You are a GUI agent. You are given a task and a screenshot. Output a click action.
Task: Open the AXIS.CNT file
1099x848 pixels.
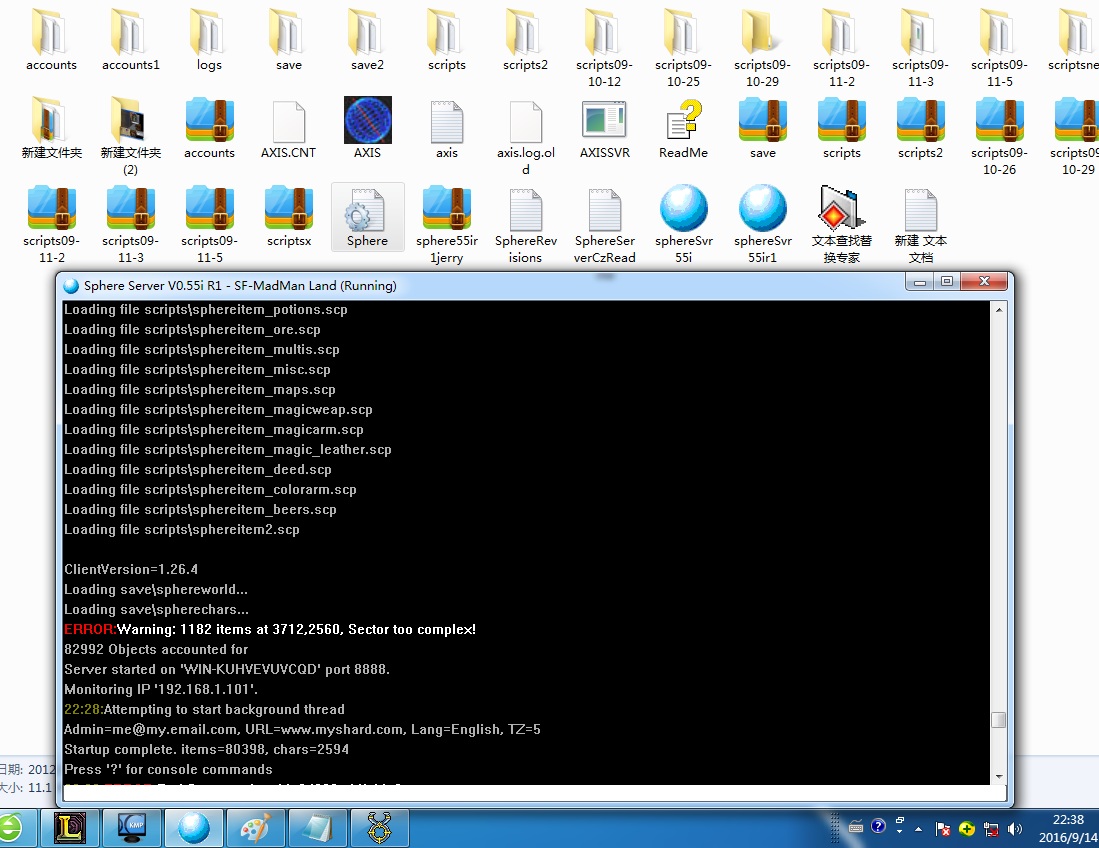click(288, 128)
